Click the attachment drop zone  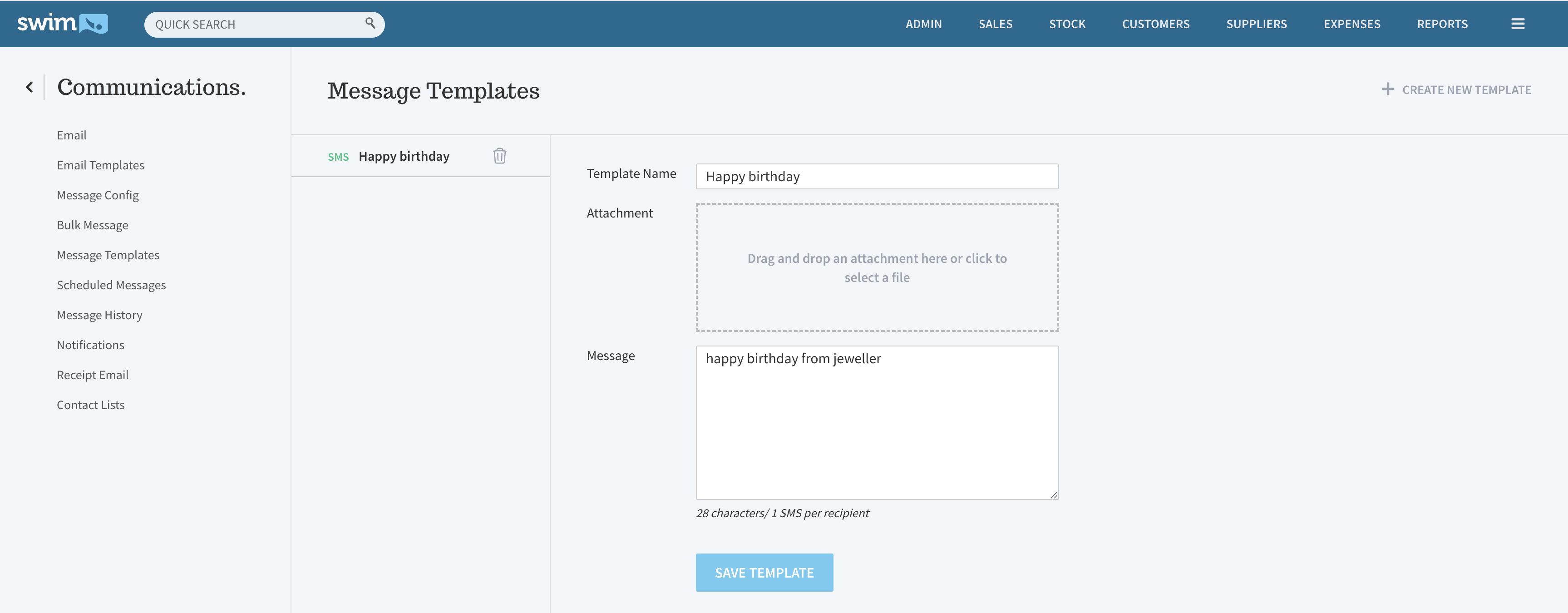(877, 267)
